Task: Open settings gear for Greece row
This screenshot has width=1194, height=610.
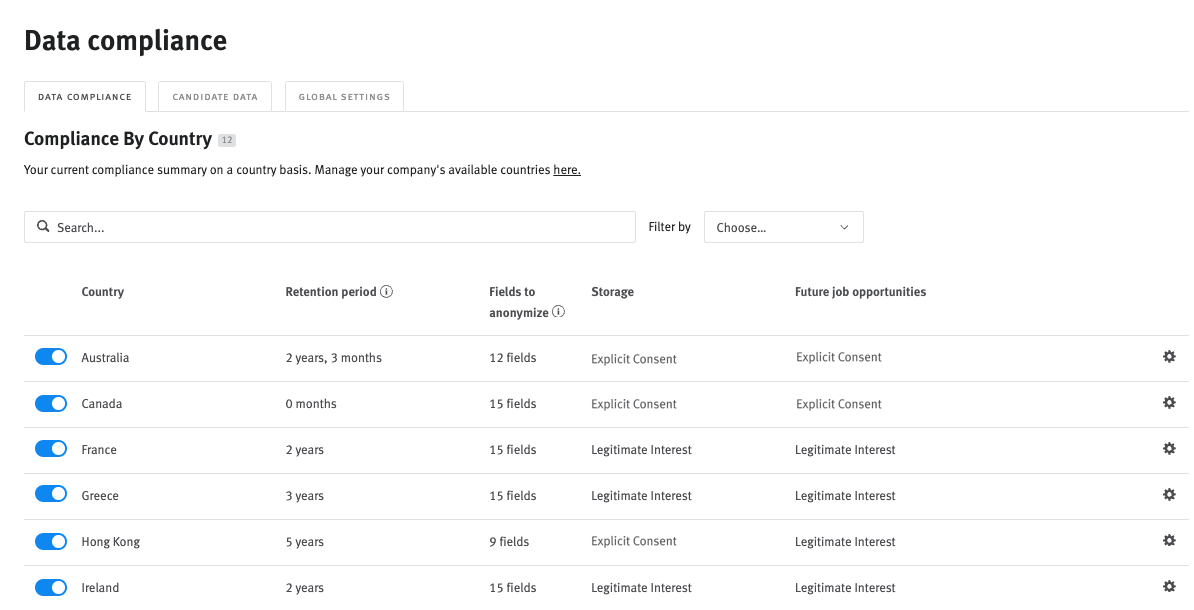Action: coord(1169,494)
